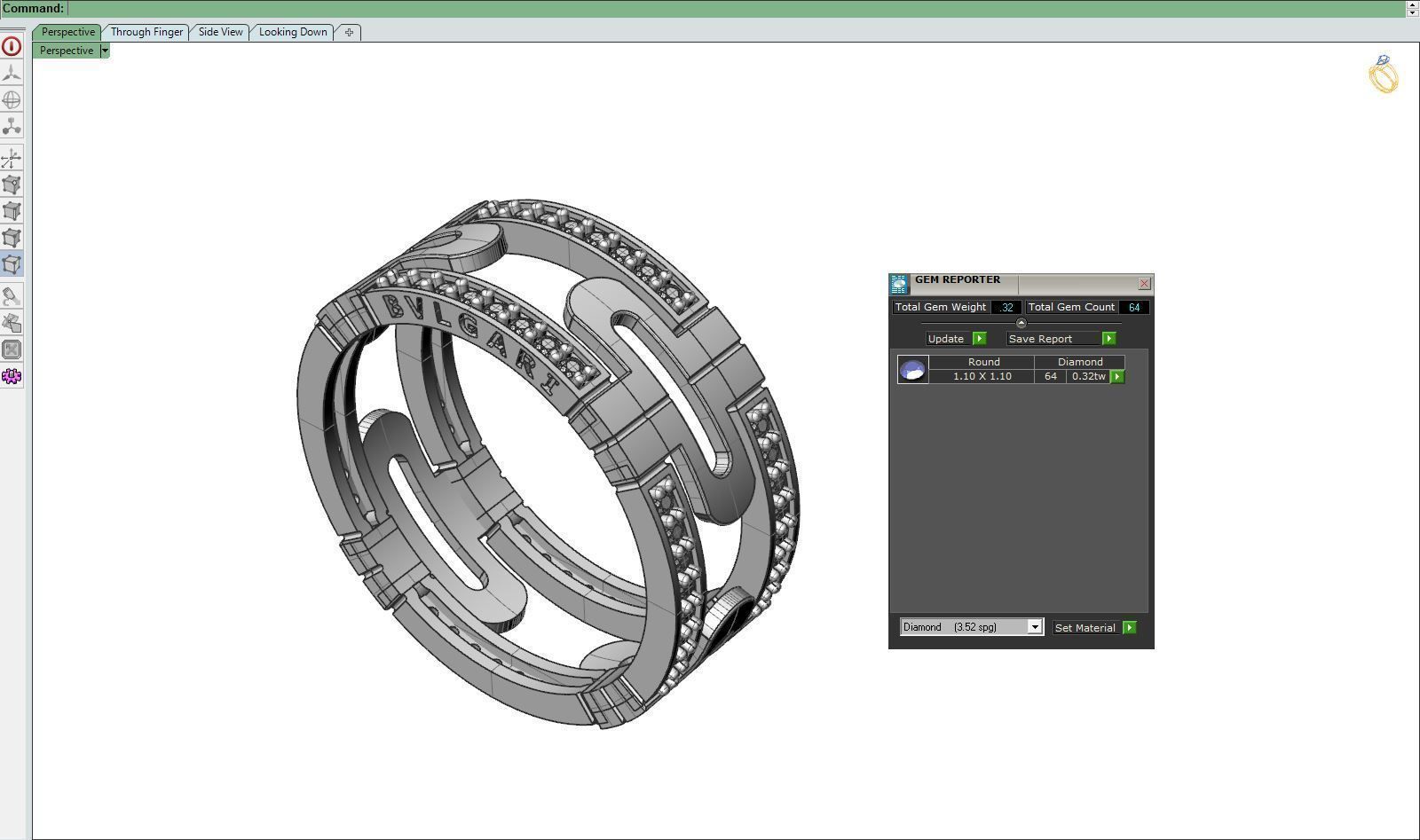Click the command line scroll up arrow

[1413, 4]
